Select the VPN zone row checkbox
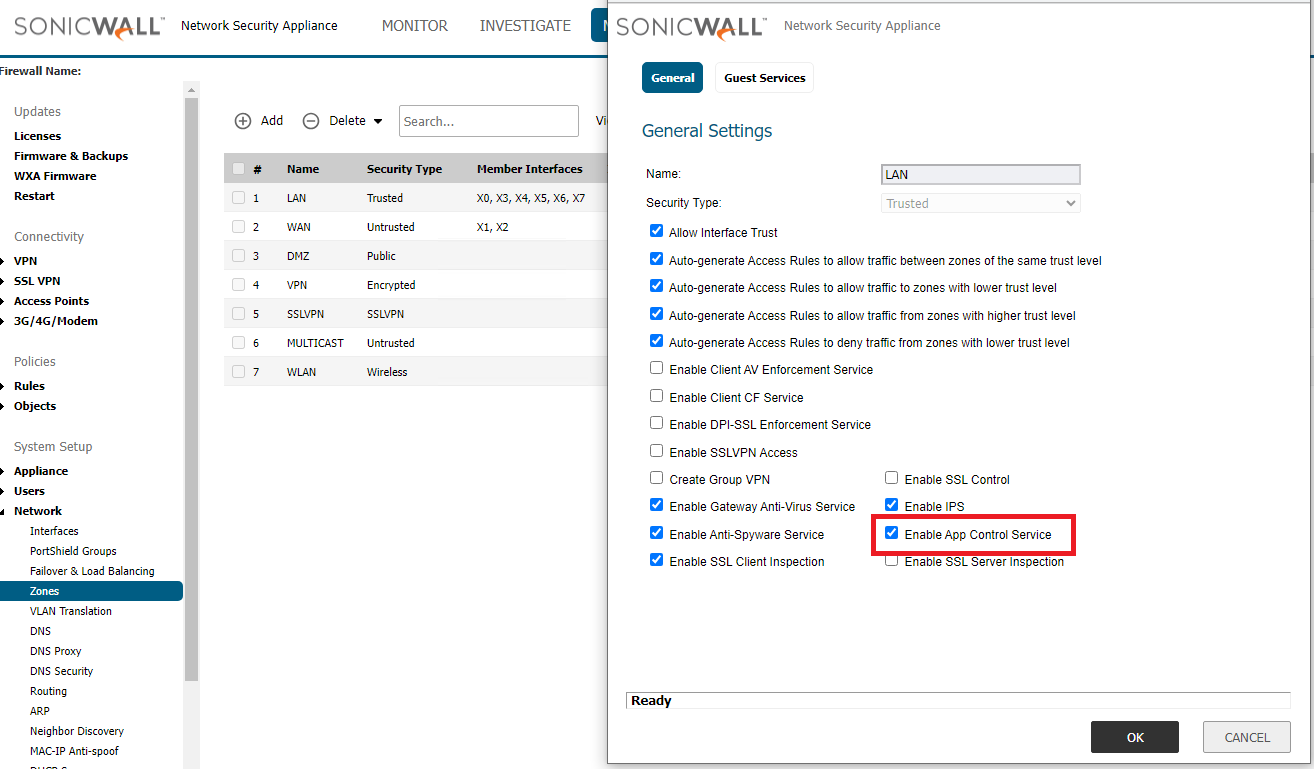This screenshot has height=769, width=1314. (x=238, y=285)
